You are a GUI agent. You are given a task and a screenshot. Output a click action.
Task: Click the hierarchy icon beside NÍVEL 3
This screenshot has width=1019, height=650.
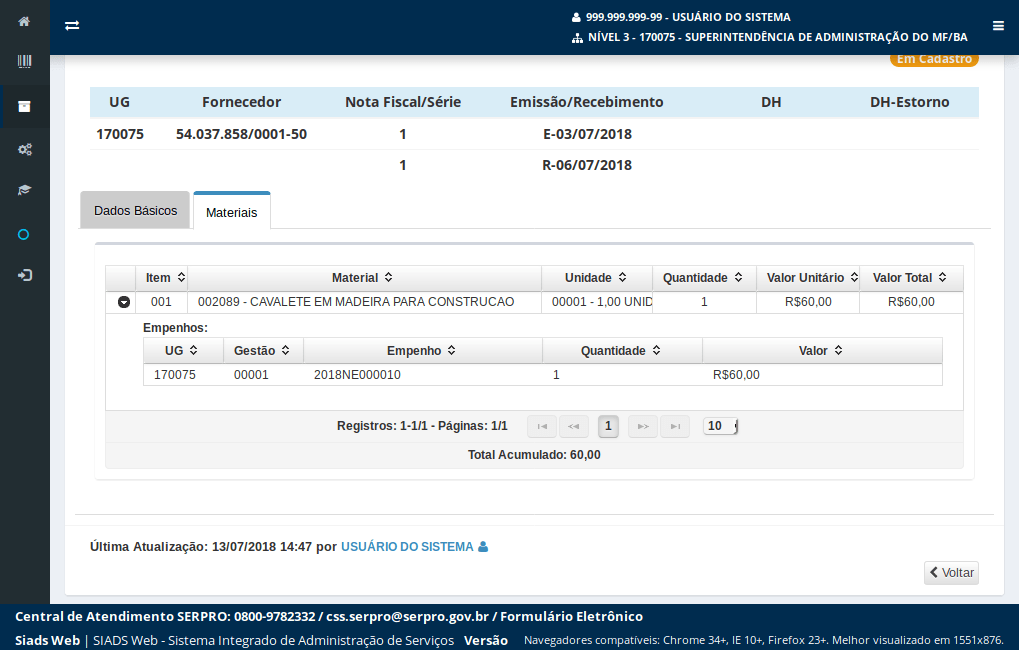point(577,38)
